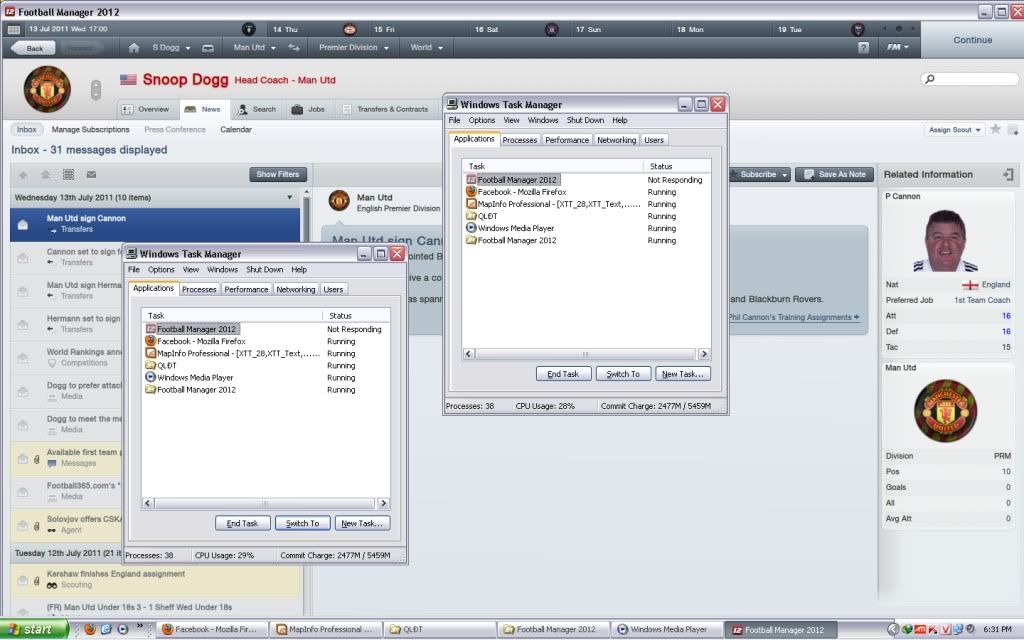Switch to MapInfo Professional on taskbar
This screenshot has height=640, width=1024.
(x=325, y=629)
